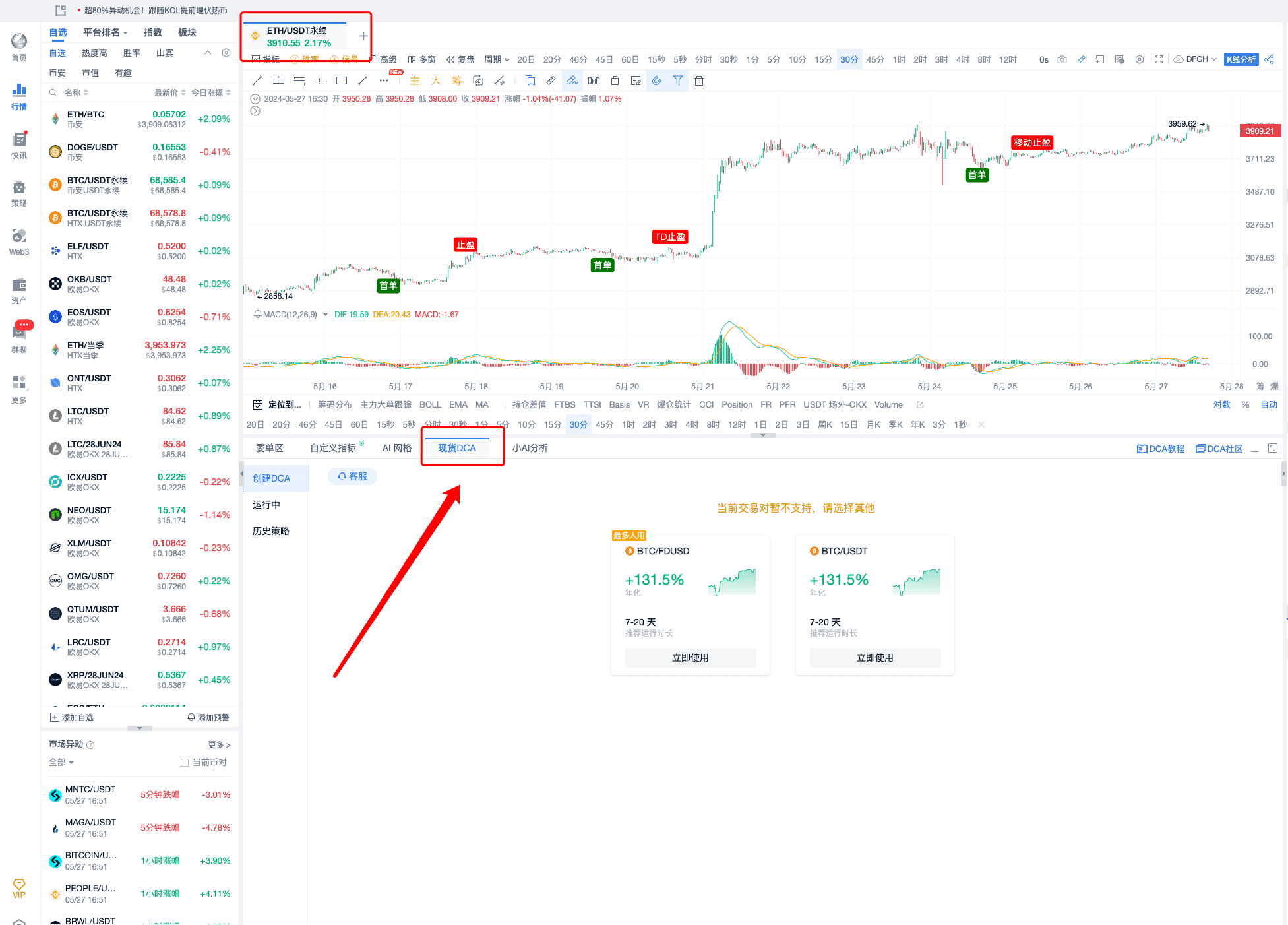Expand the 平台排名 dropdown
Viewport: 1288px width, 925px height.
[x=106, y=32]
